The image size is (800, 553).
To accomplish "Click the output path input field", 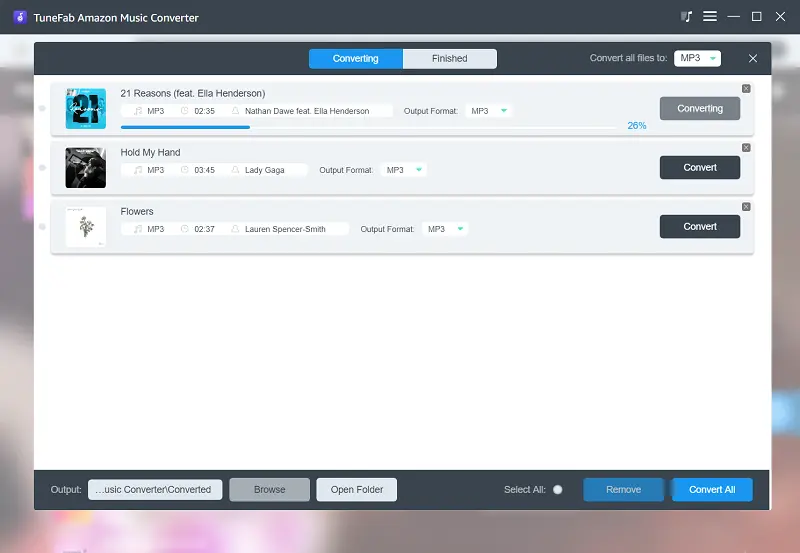I will [155, 490].
